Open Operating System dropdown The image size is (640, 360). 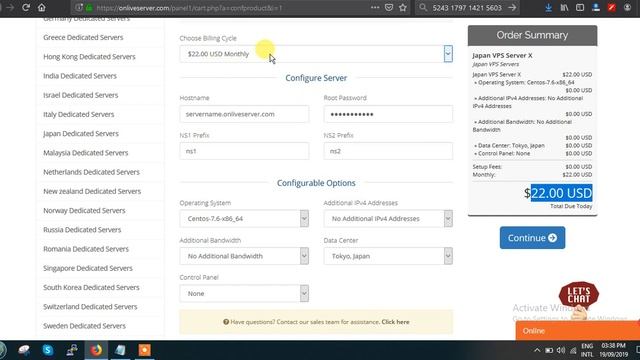point(244,218)
